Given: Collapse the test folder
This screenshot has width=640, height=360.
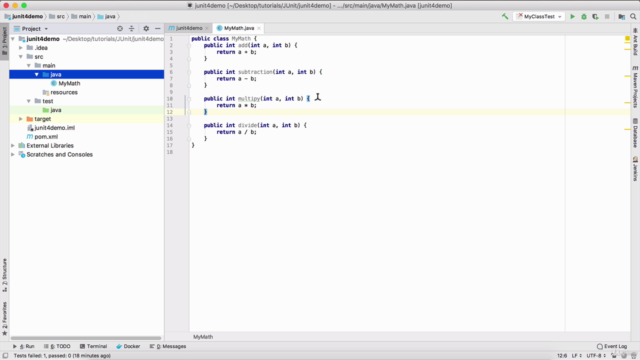Looking at the screenshot, I should 29,101.
